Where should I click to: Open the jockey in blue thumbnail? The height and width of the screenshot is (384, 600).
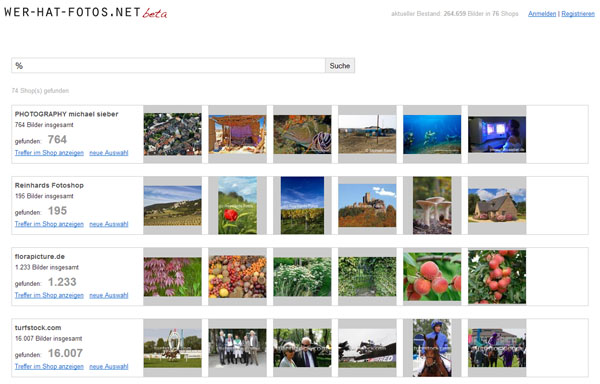click(432, 348)
